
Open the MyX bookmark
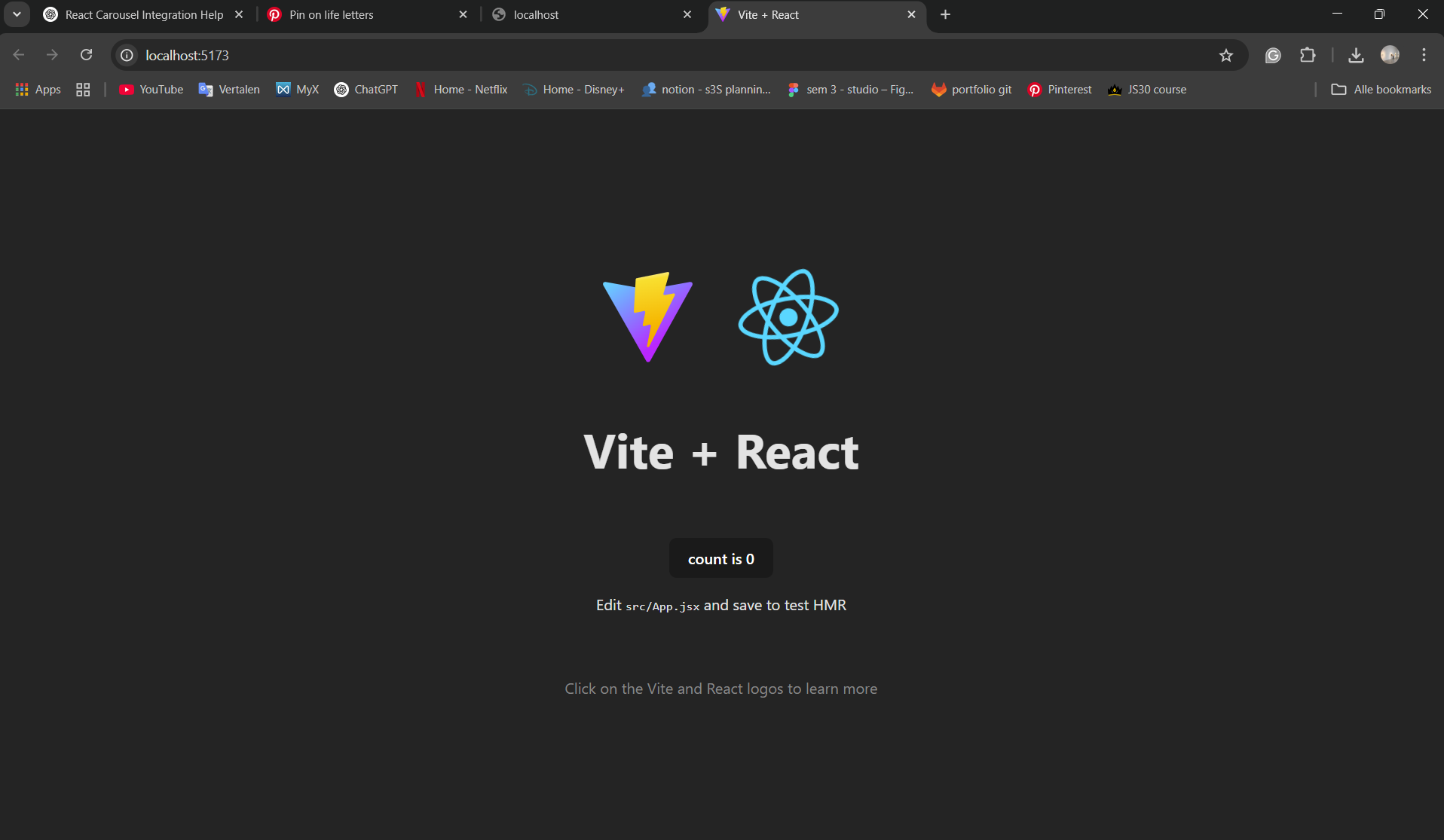298,90
